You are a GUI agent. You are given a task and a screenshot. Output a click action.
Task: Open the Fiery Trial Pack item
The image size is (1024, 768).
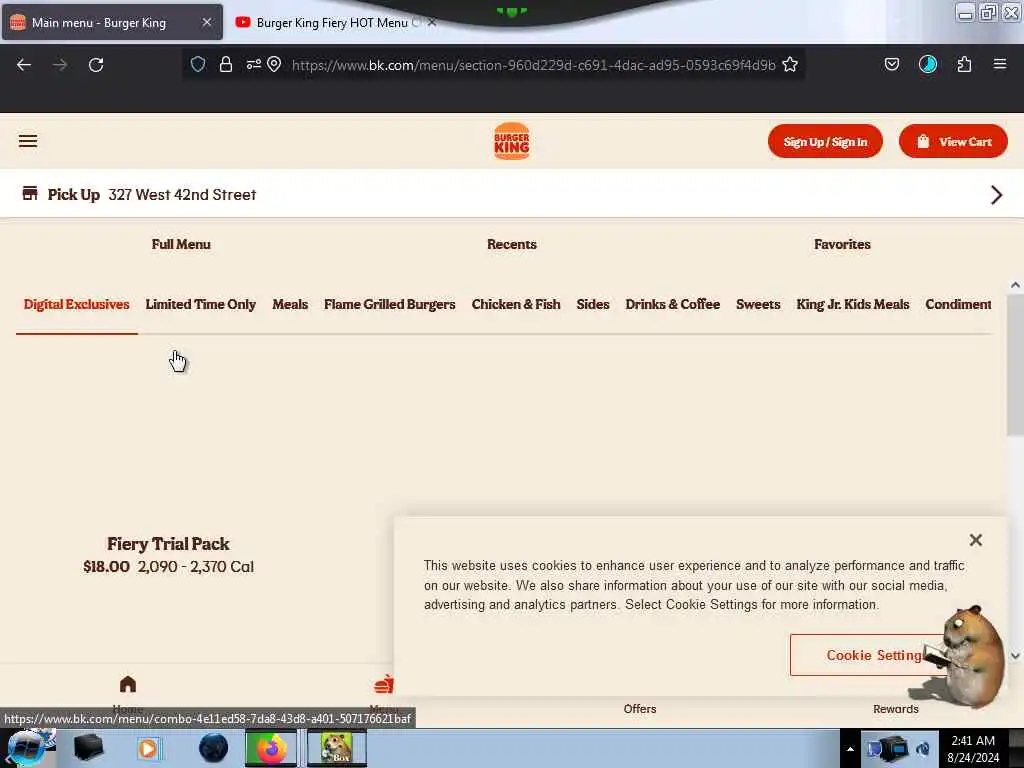[x=168, y=544]
